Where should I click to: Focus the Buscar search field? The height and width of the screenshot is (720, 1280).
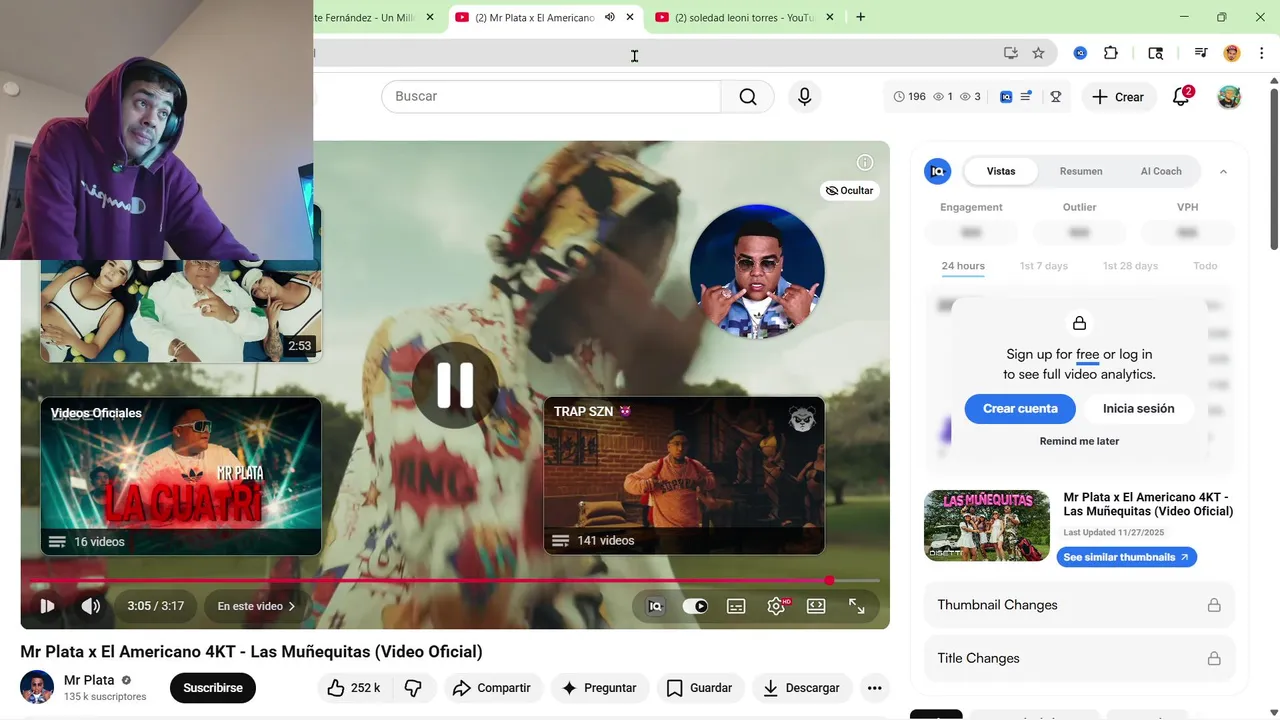pos(551,97)
